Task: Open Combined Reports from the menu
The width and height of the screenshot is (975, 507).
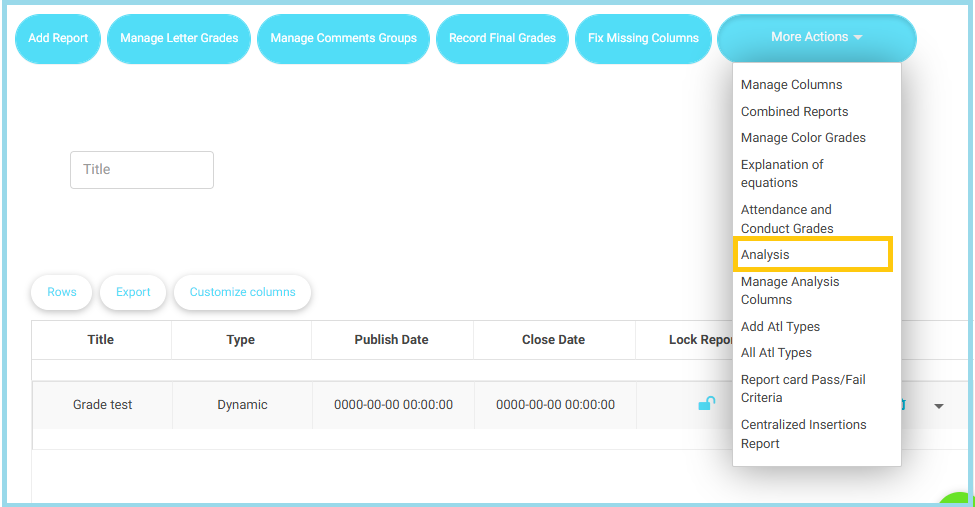Action: [x=794, y=112]
